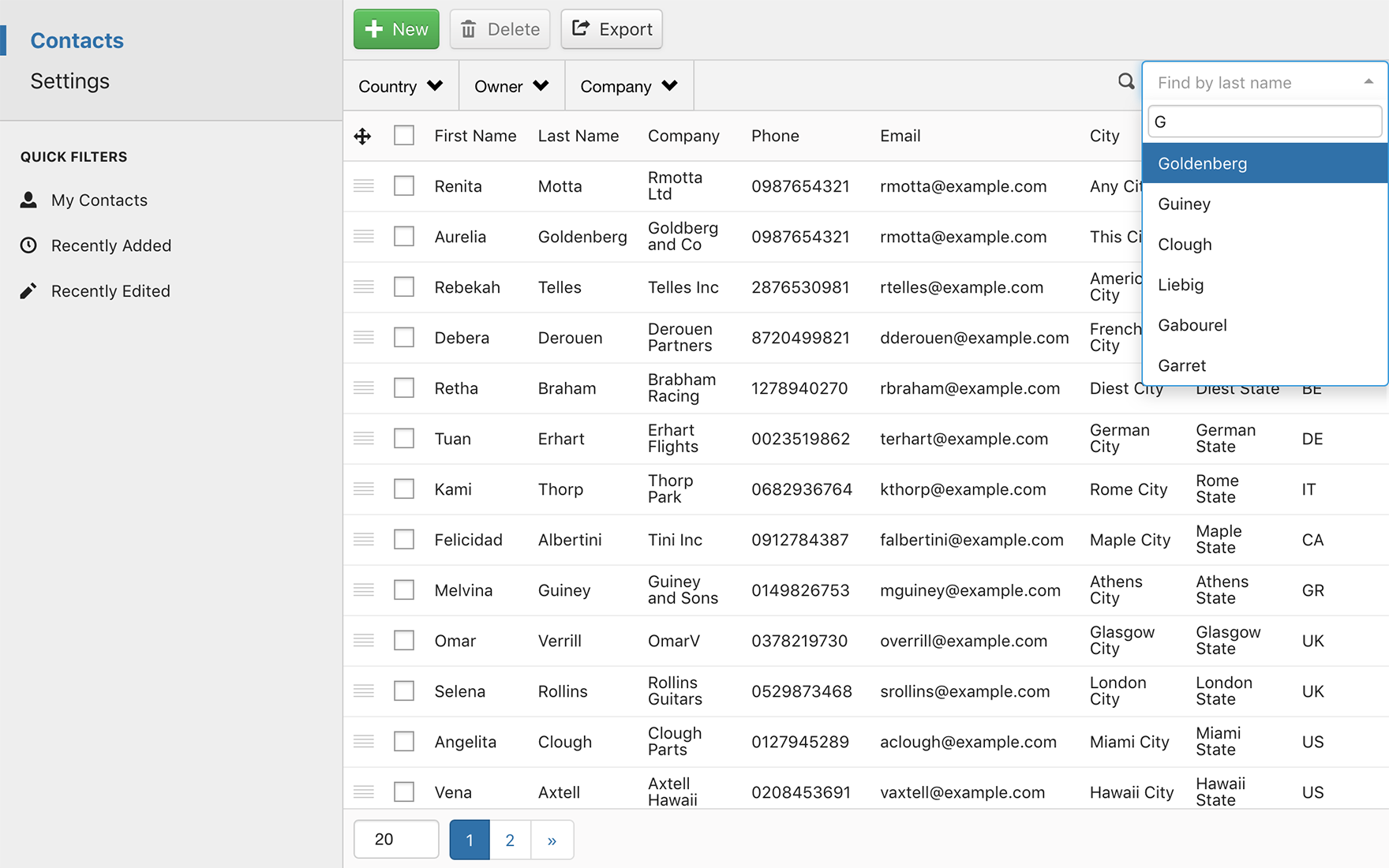Go to page 2 of contacts

pyautogui.click(x=510, y=840)
